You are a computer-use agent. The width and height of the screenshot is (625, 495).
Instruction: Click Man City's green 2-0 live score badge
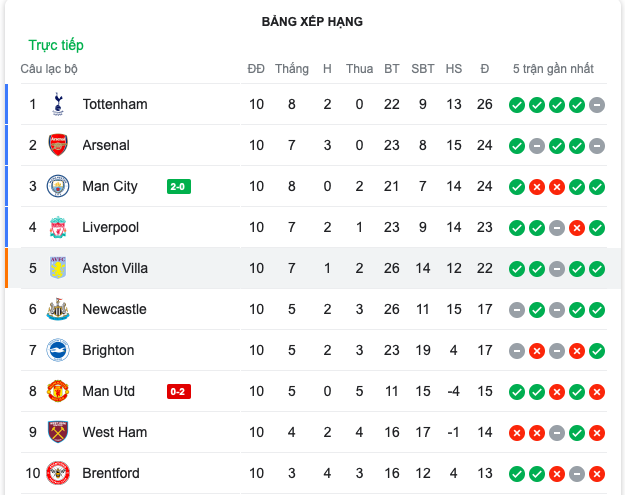(179, 187)
